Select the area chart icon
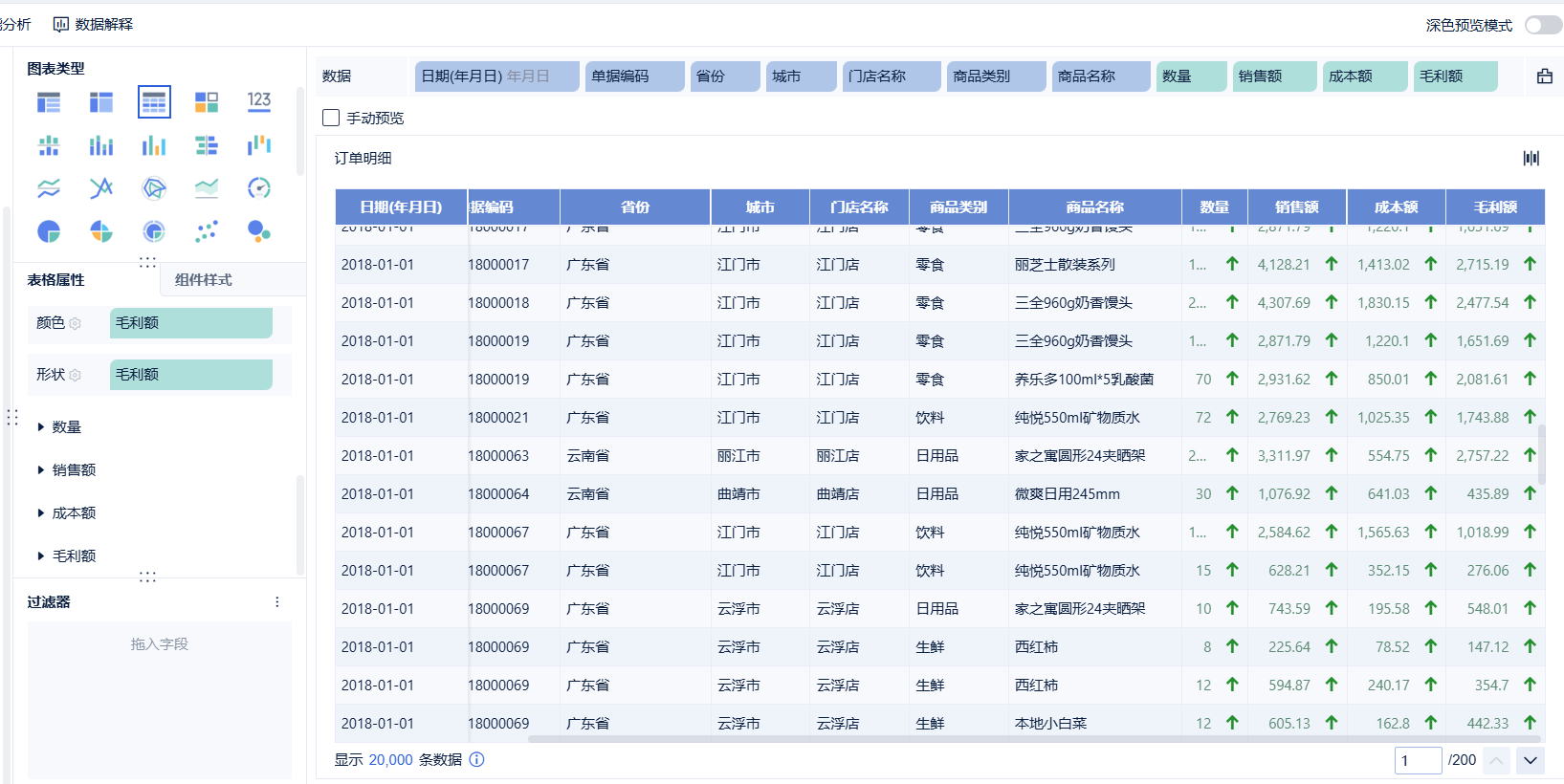The height and width of the screenshot is (784, 1564). [x=207, y=188]
